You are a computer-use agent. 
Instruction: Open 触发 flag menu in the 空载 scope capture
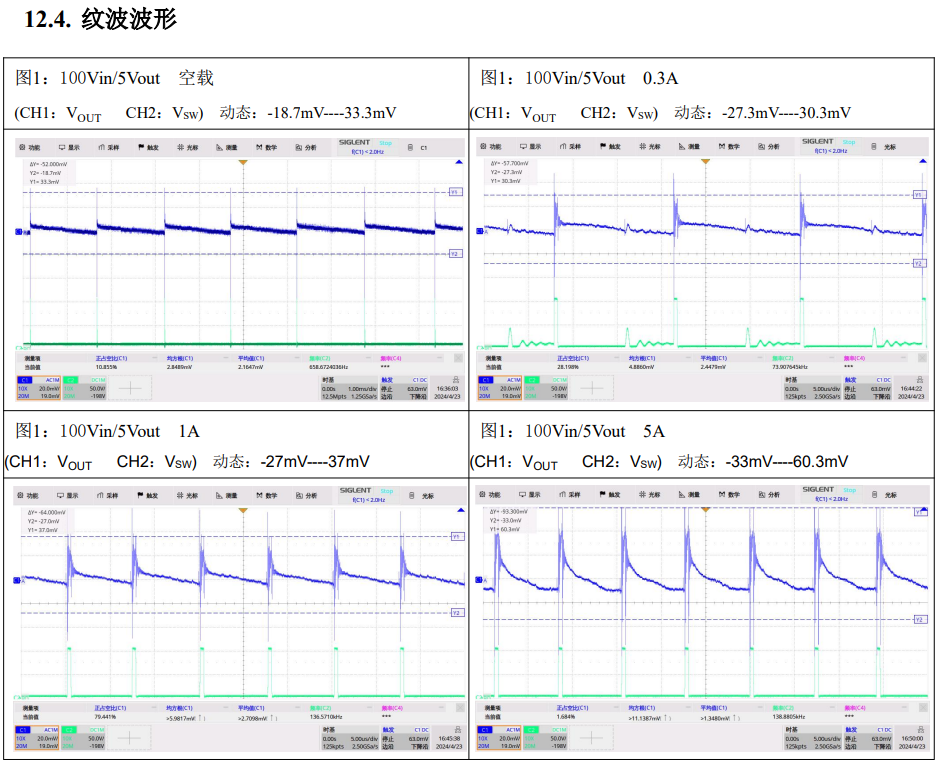coord(148,147)
